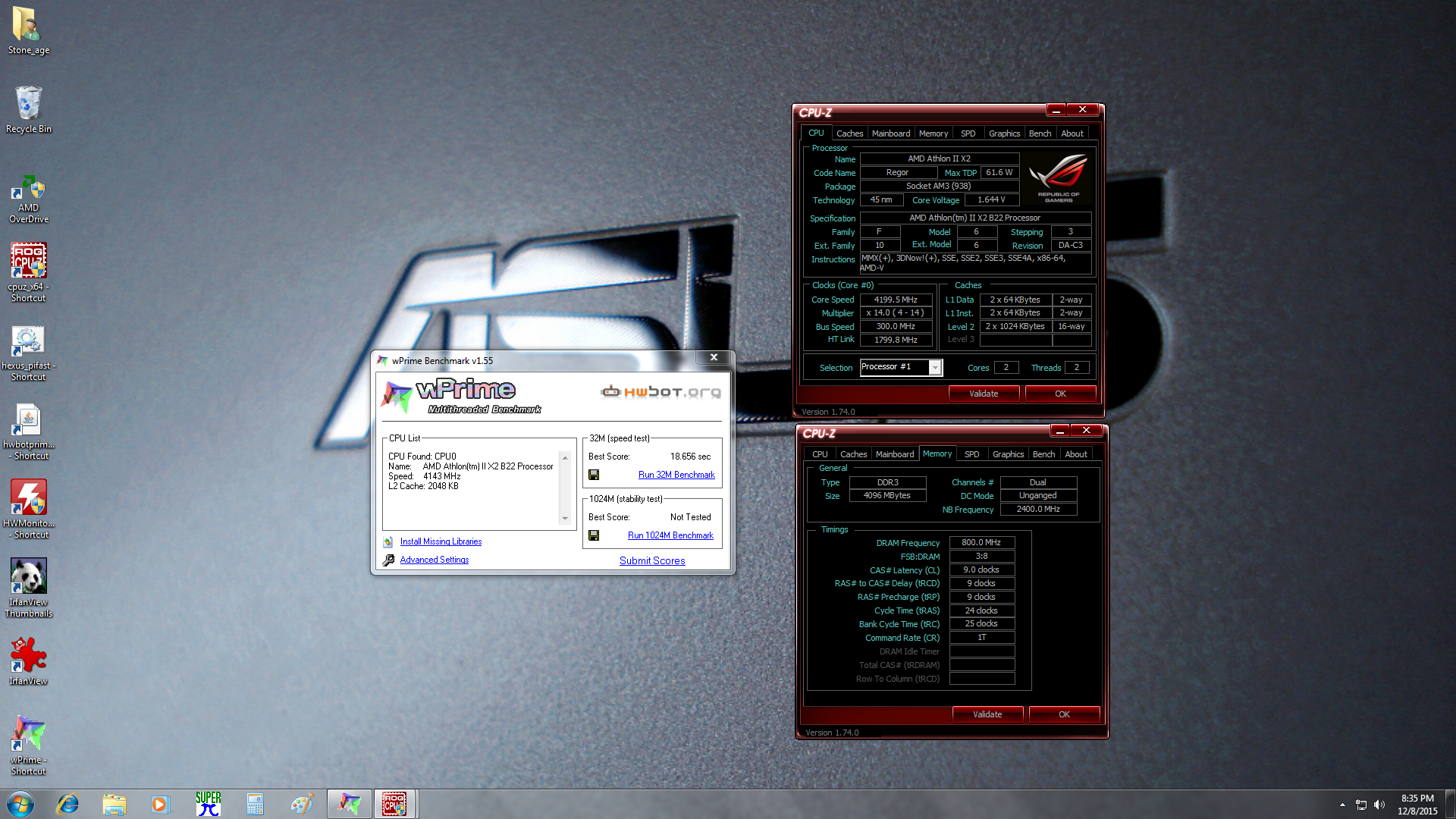Select SPD tab in bottom CPU-Z window
Image resolution: width=1456 pixels, height=819 pixels.
point(971,454)
